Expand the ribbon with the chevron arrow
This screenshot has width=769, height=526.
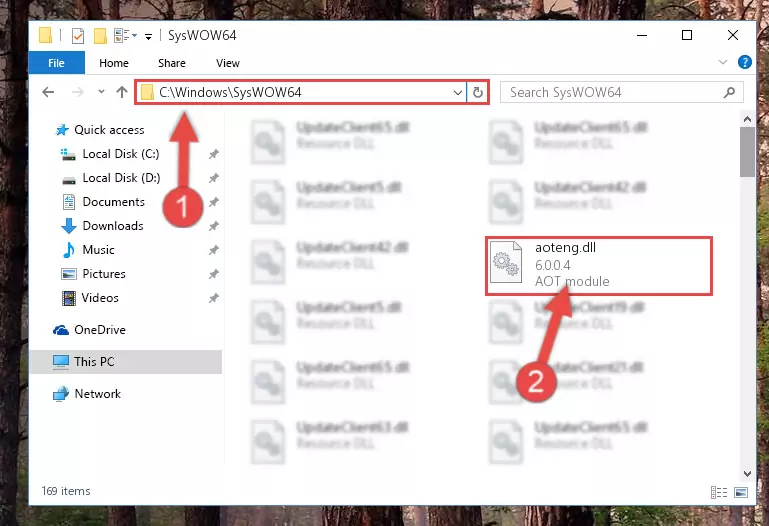coord(722,62)
